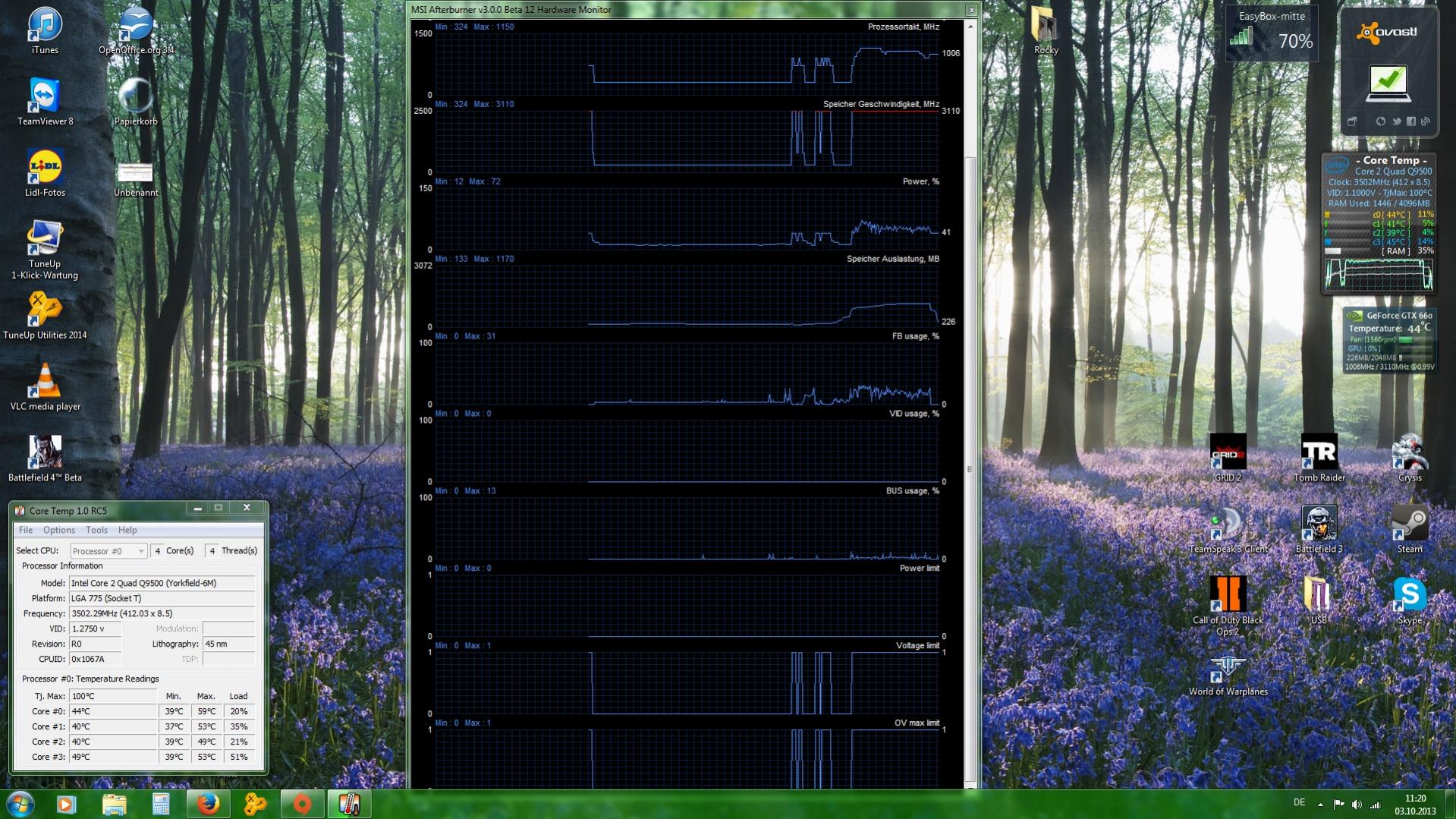The image size is (1456, 819).
Task: Open the Unbenannt file on the desktop
Action: pos(136,179)
